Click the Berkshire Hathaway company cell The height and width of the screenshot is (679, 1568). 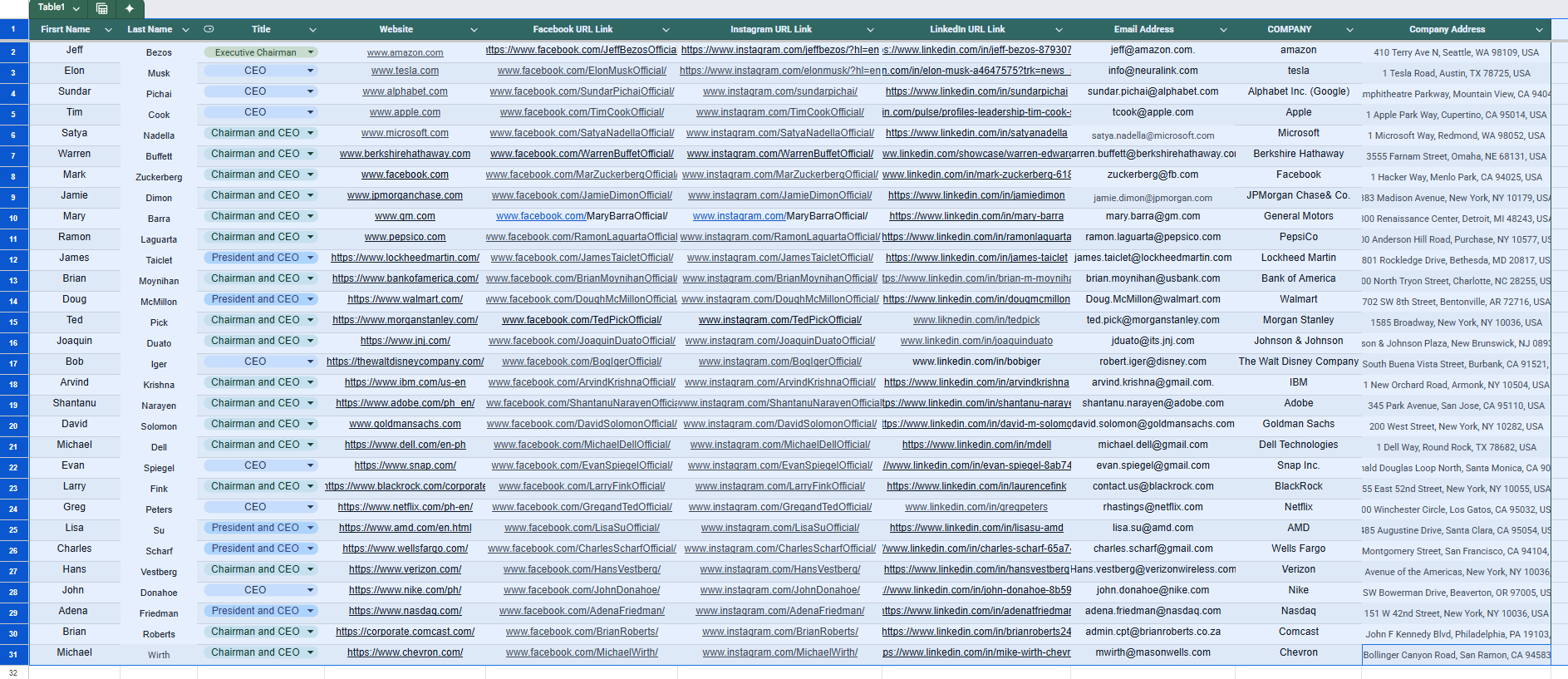[1299, 154]
